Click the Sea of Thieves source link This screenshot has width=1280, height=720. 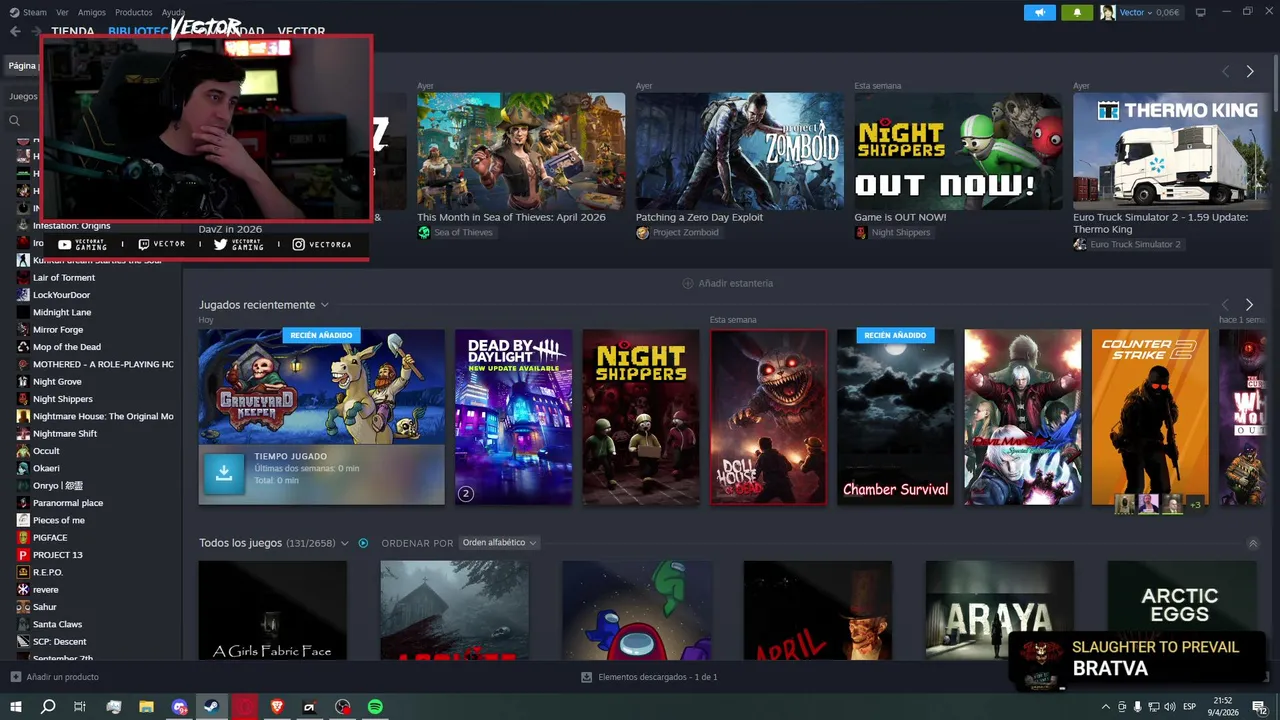455,232
